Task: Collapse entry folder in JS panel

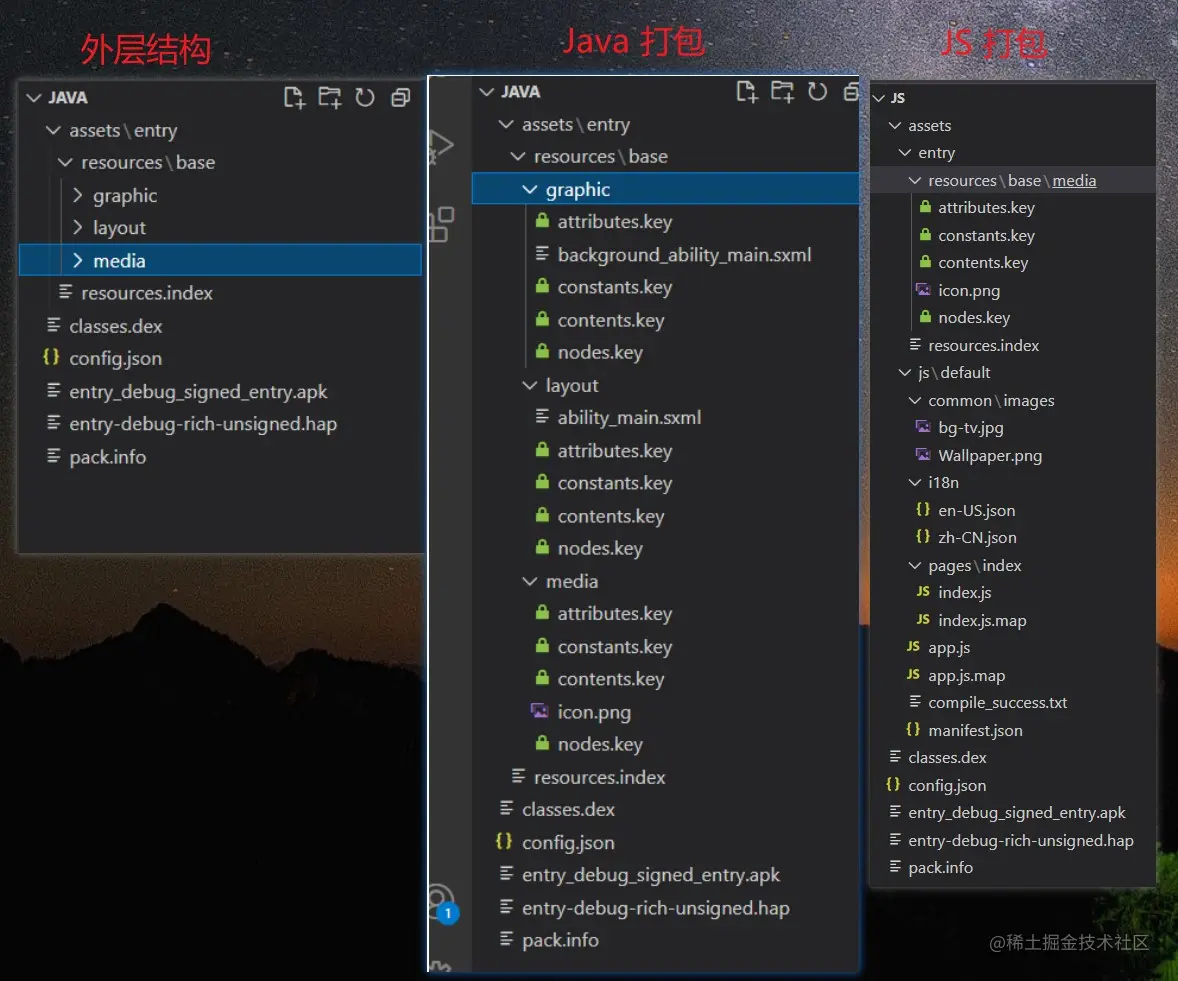Action: click(905, 152)
